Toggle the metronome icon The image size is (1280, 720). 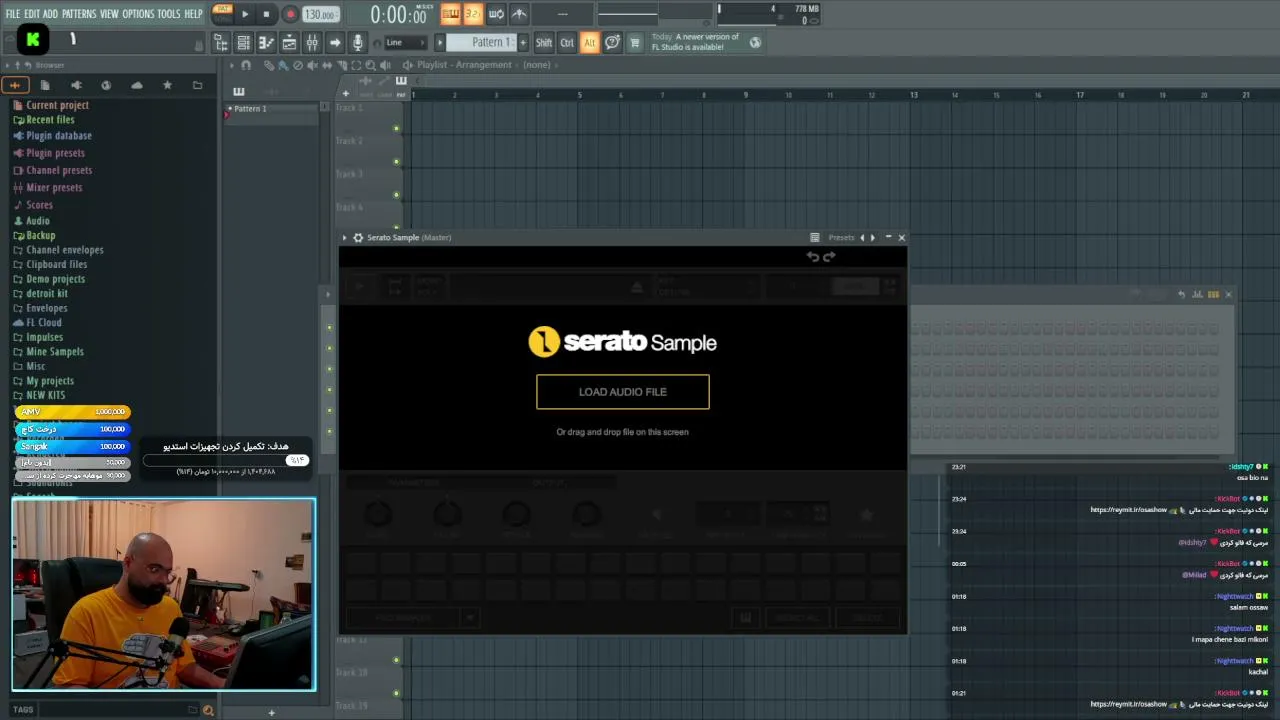(x=520, y=14)
